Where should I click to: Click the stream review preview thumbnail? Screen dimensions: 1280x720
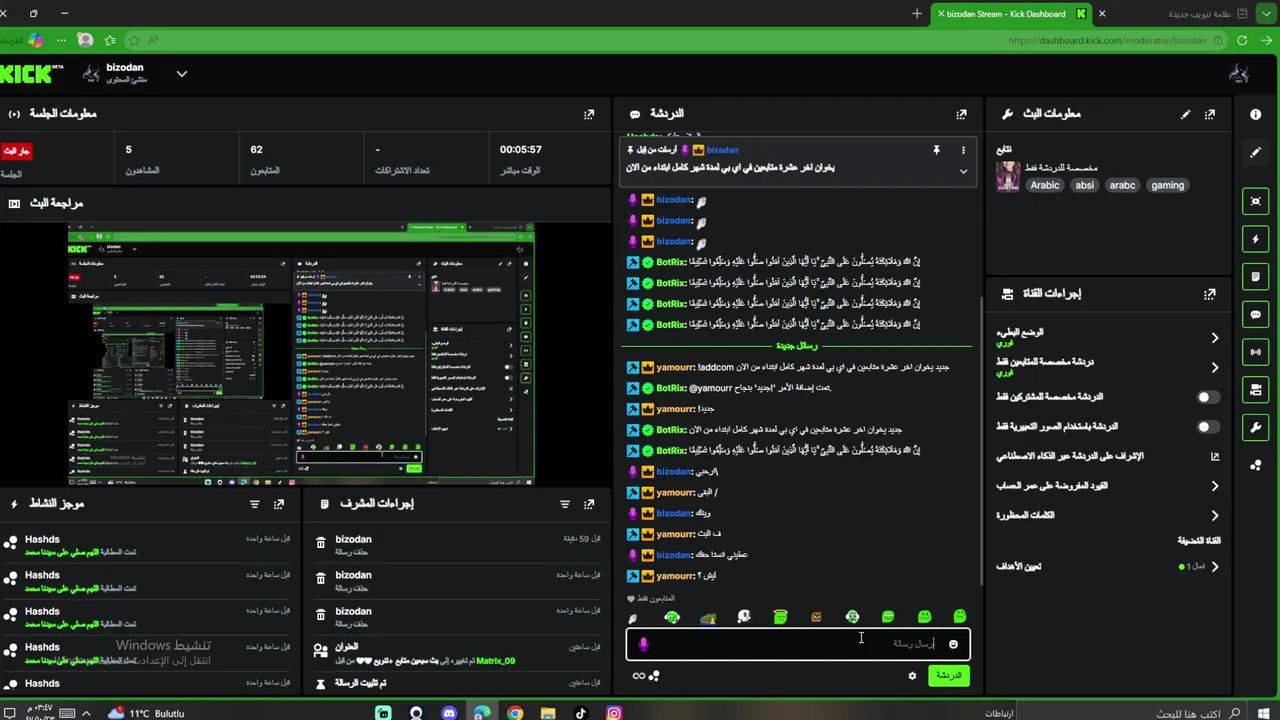(x=301, y=354)
